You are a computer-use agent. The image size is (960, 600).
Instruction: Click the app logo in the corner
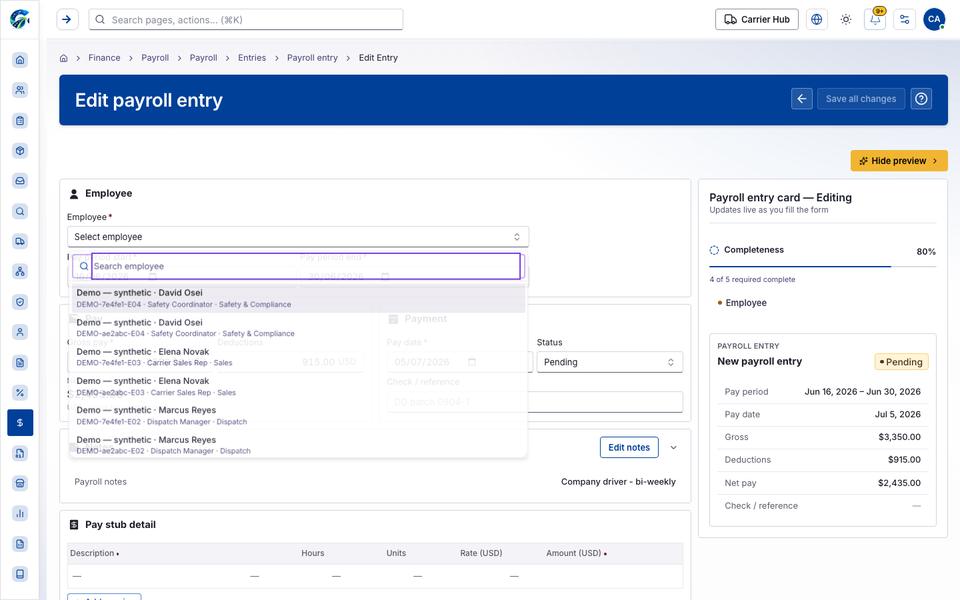coord(20,20)
